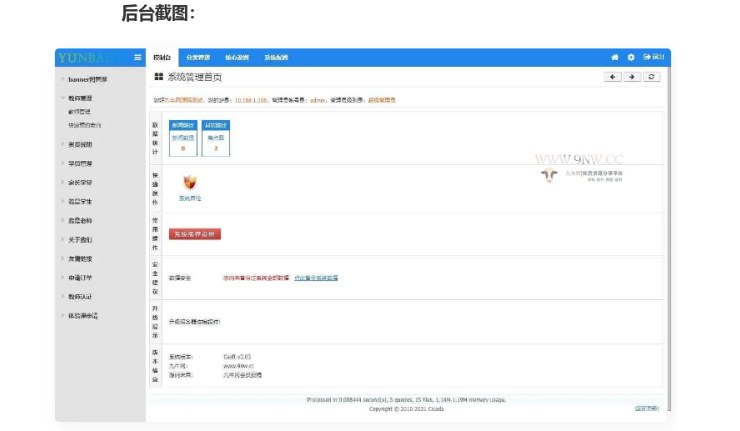The image size is (740, 431).
Task: Open the 系统配置 top menu tab
Action: 276,58
